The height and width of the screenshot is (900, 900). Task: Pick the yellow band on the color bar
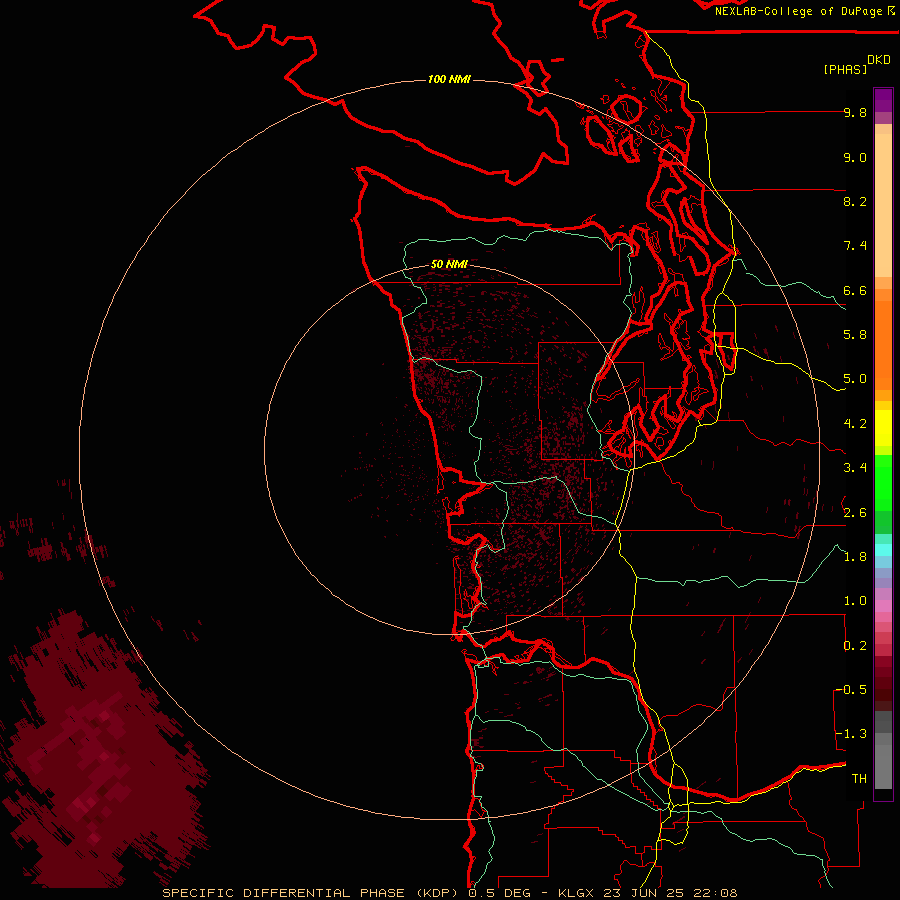click(883, 427)
